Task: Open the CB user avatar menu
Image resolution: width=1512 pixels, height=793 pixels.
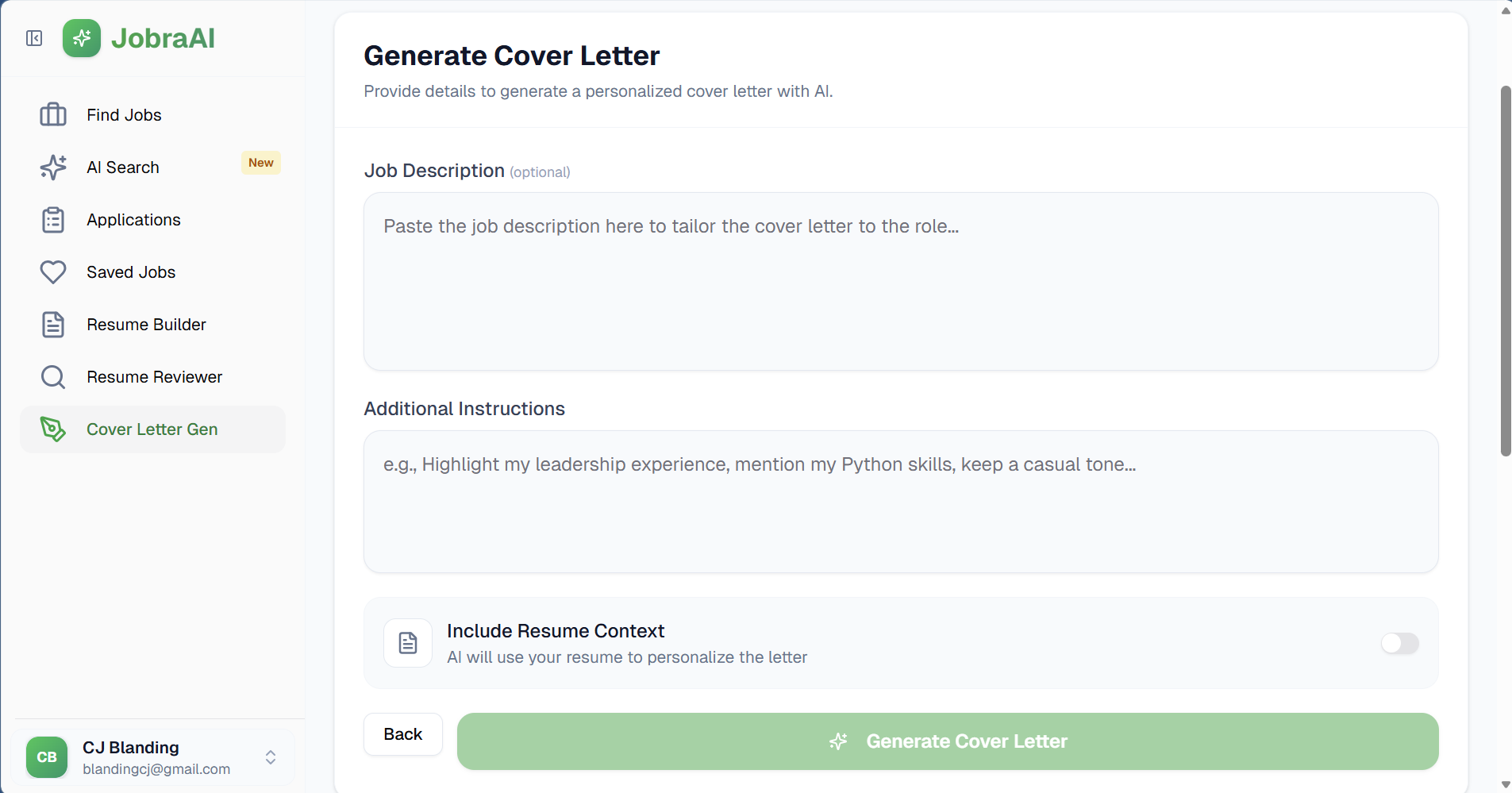Action: coord(47,757)
